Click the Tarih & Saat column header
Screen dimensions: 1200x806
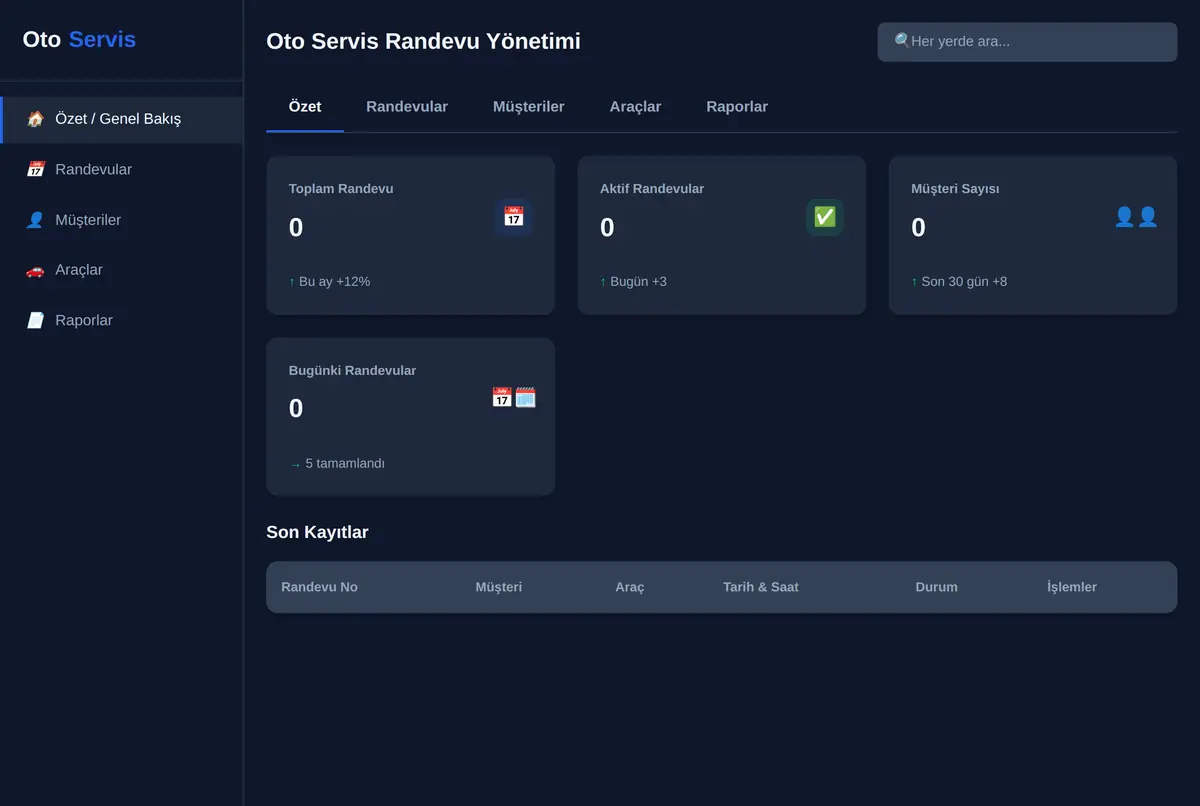(761, 587)
